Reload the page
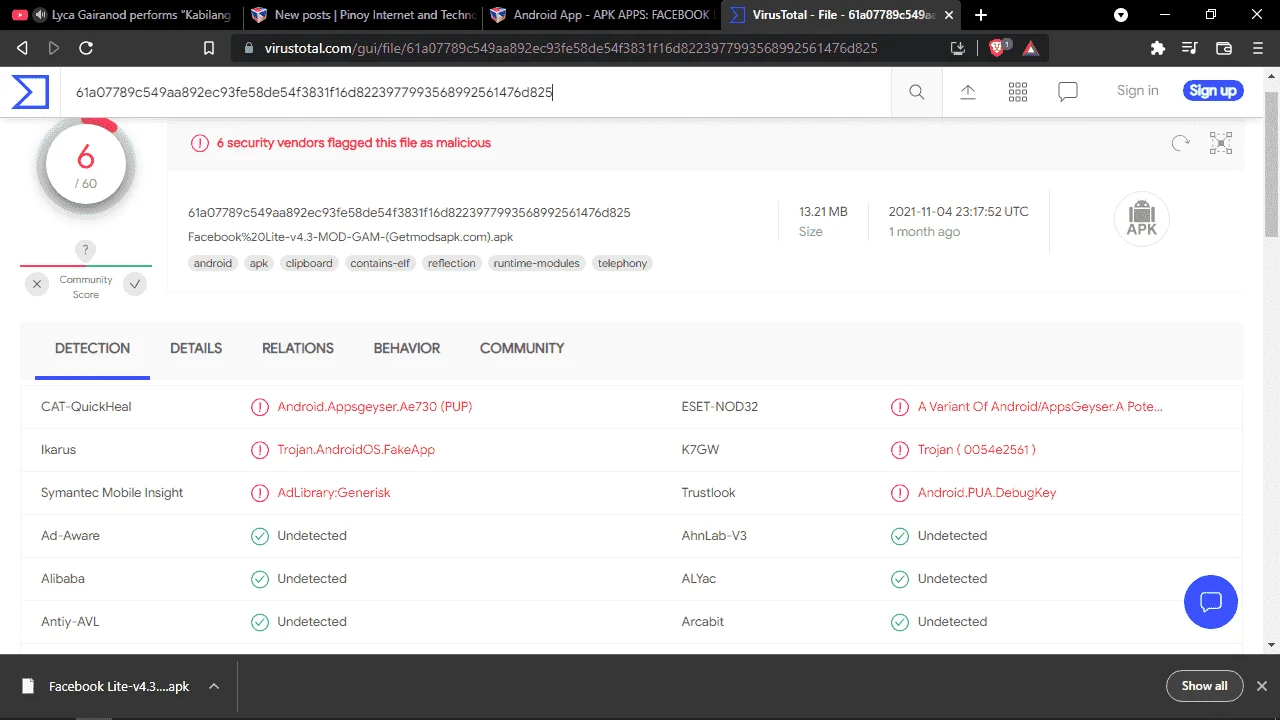1280x720 pixels. coord(86,48)
